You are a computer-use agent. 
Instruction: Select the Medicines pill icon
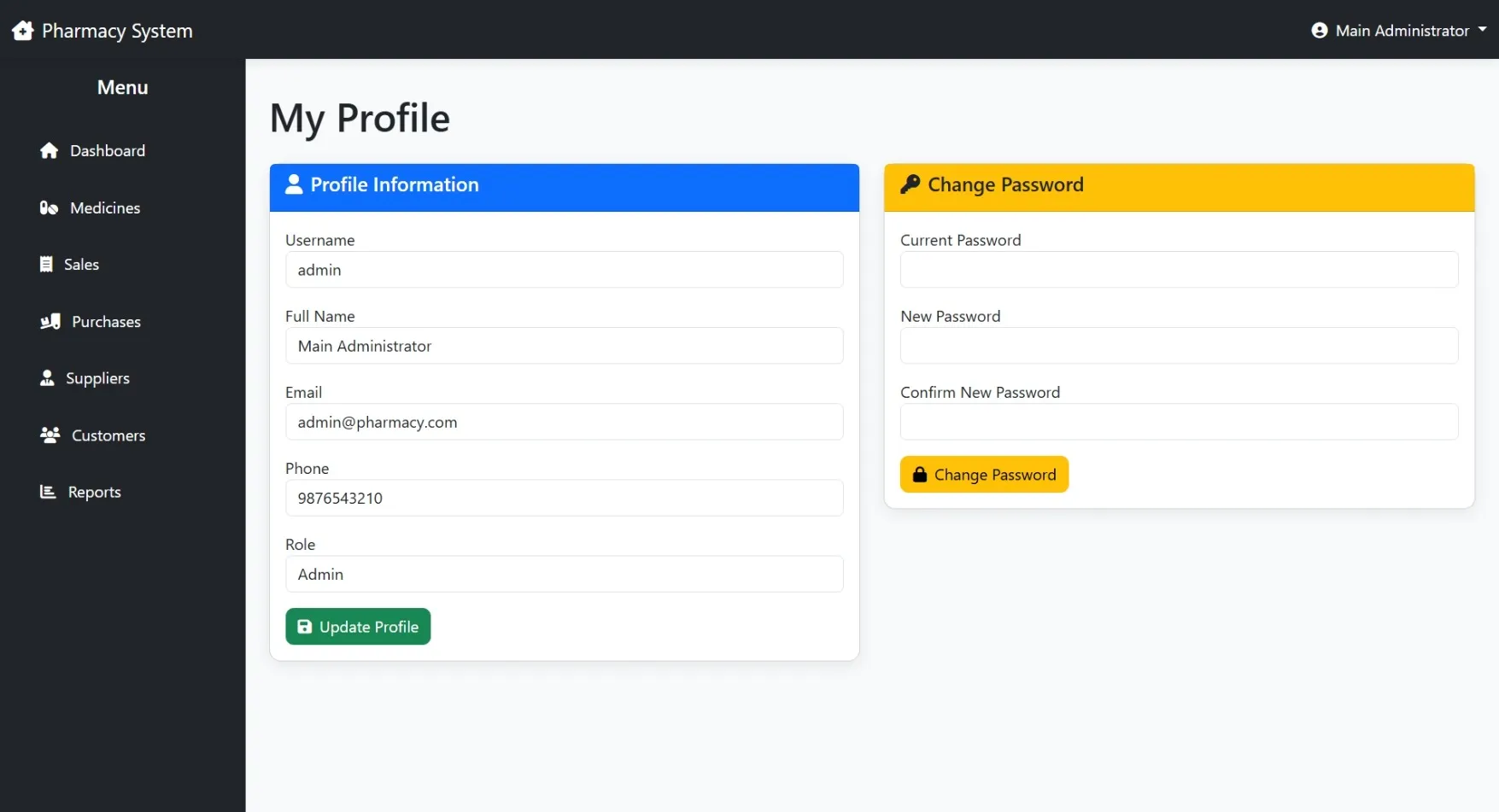tap(50, 207)
